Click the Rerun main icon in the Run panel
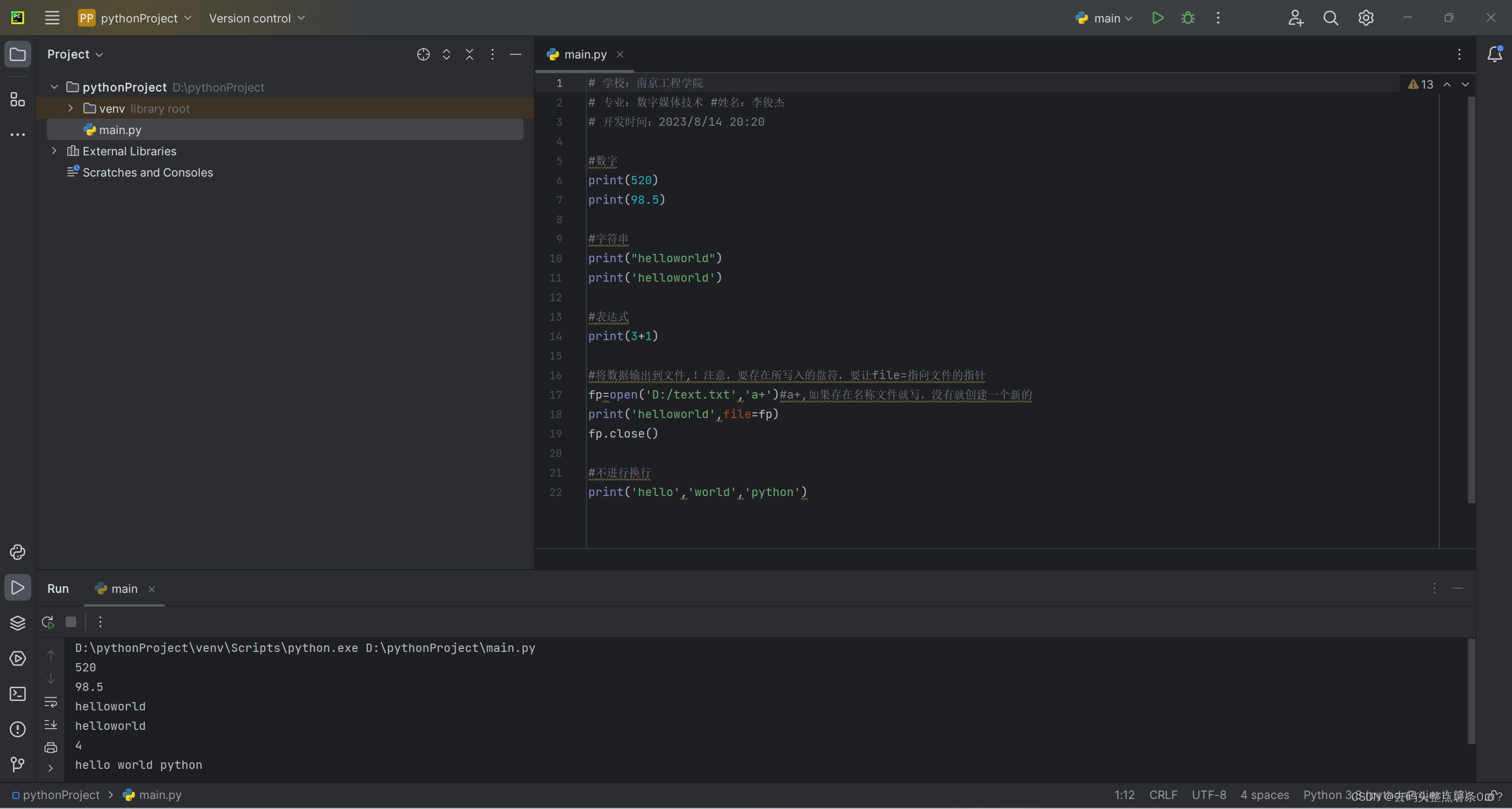 [x=48, y=622]
